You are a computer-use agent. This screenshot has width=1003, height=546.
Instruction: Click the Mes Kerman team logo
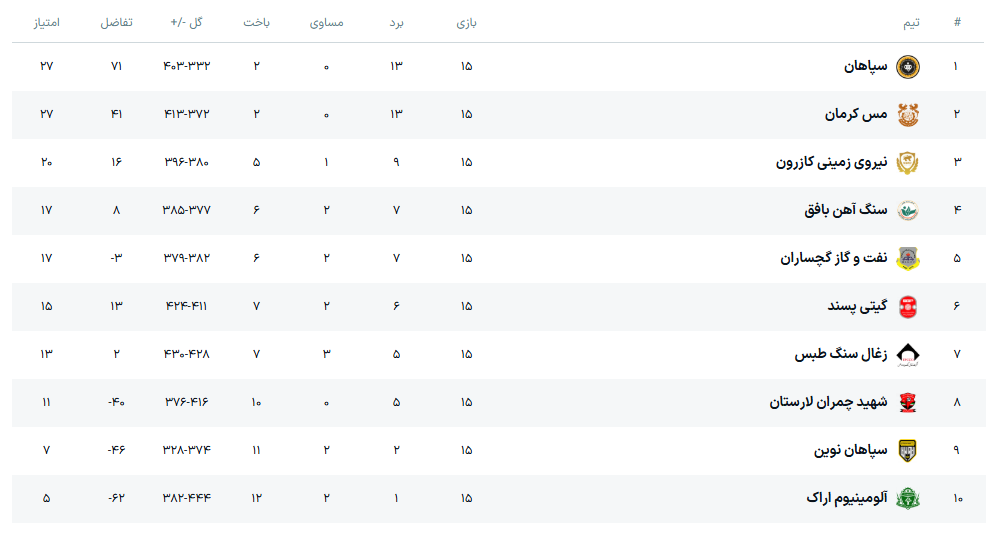pos(907,115)
